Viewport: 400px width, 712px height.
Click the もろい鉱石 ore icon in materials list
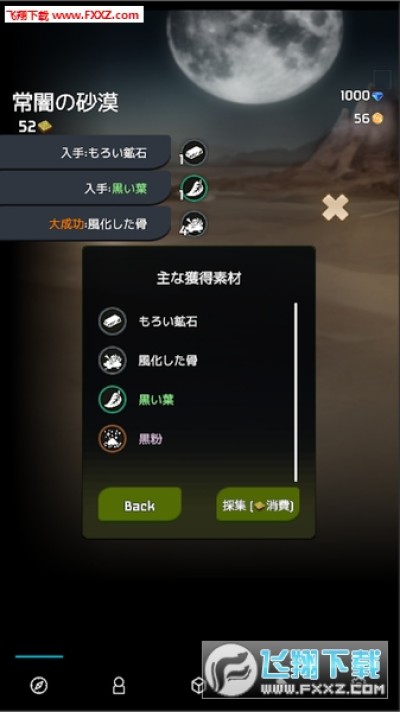pos(112,321)
